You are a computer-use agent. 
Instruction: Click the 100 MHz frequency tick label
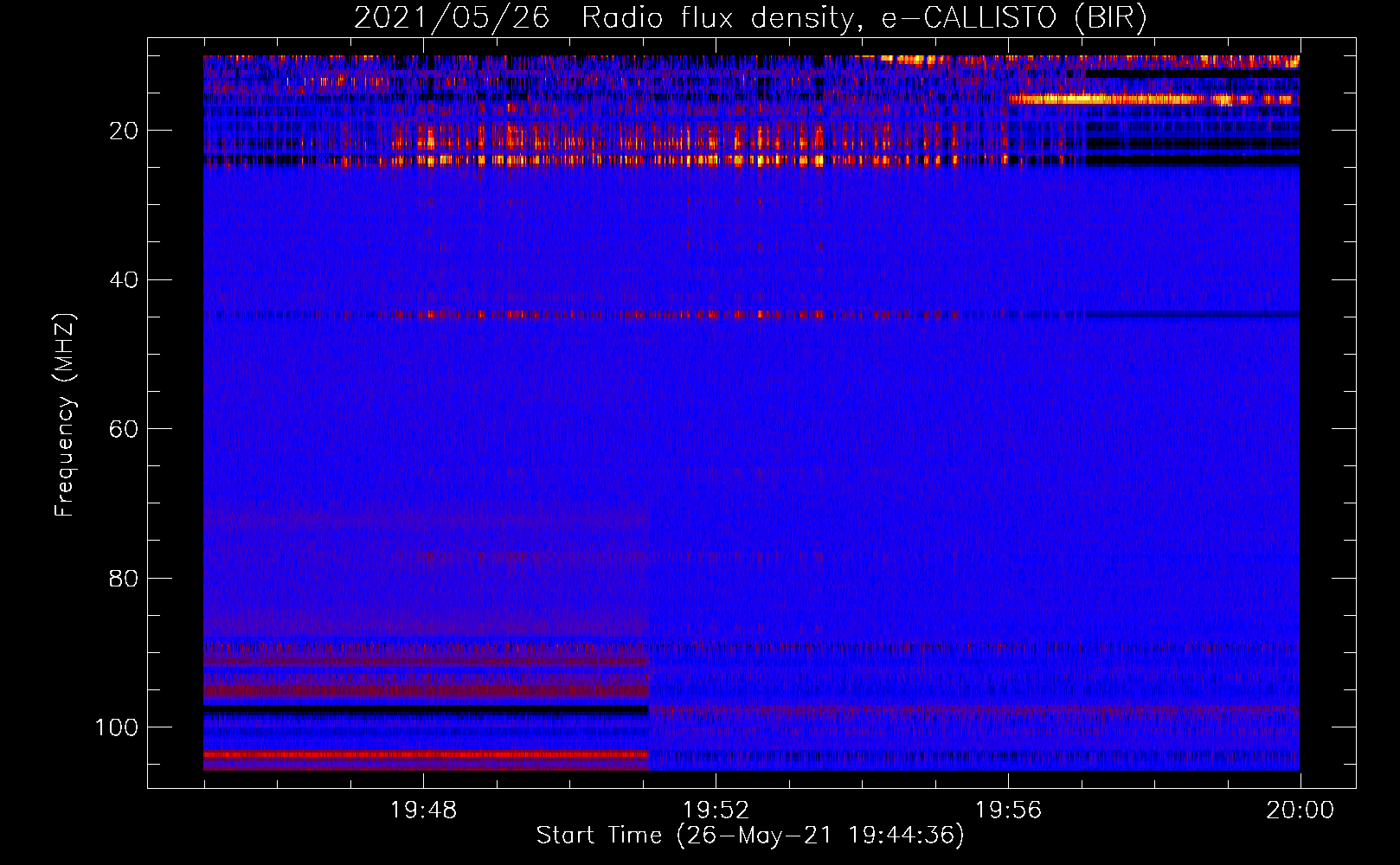117,727
